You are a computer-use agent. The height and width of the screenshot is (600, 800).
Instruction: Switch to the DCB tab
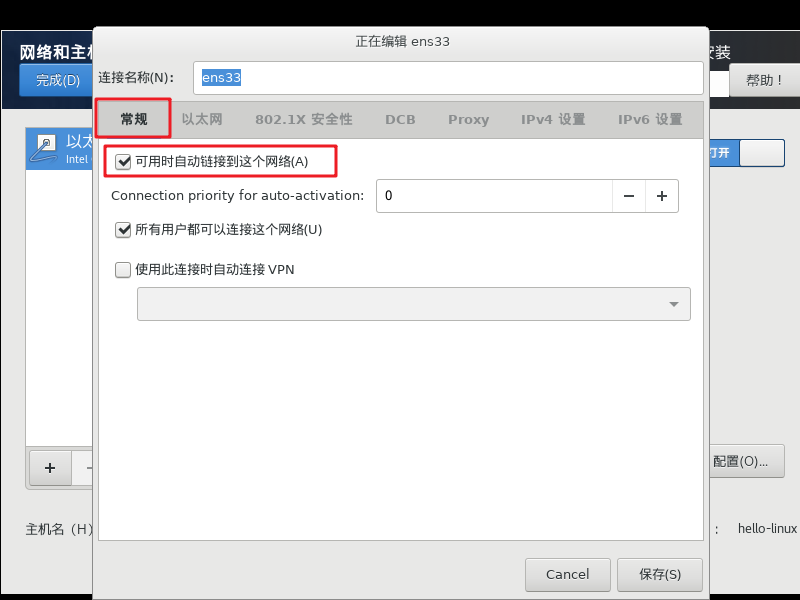400,119
